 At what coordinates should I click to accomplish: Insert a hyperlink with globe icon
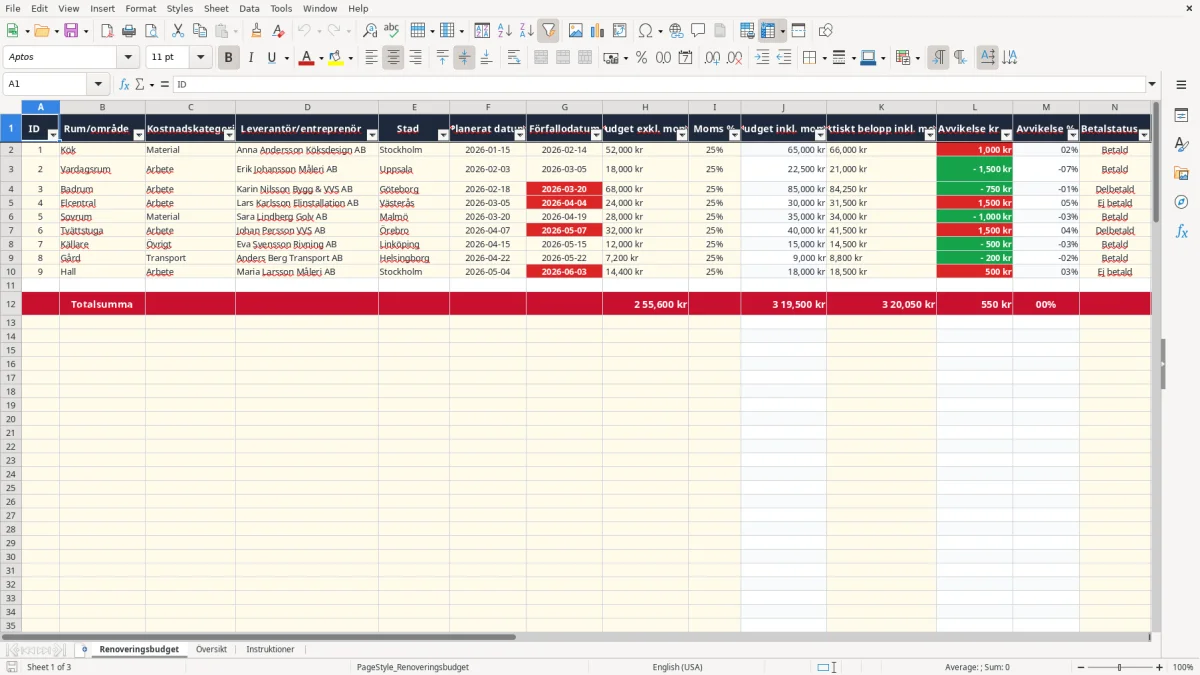676,31
